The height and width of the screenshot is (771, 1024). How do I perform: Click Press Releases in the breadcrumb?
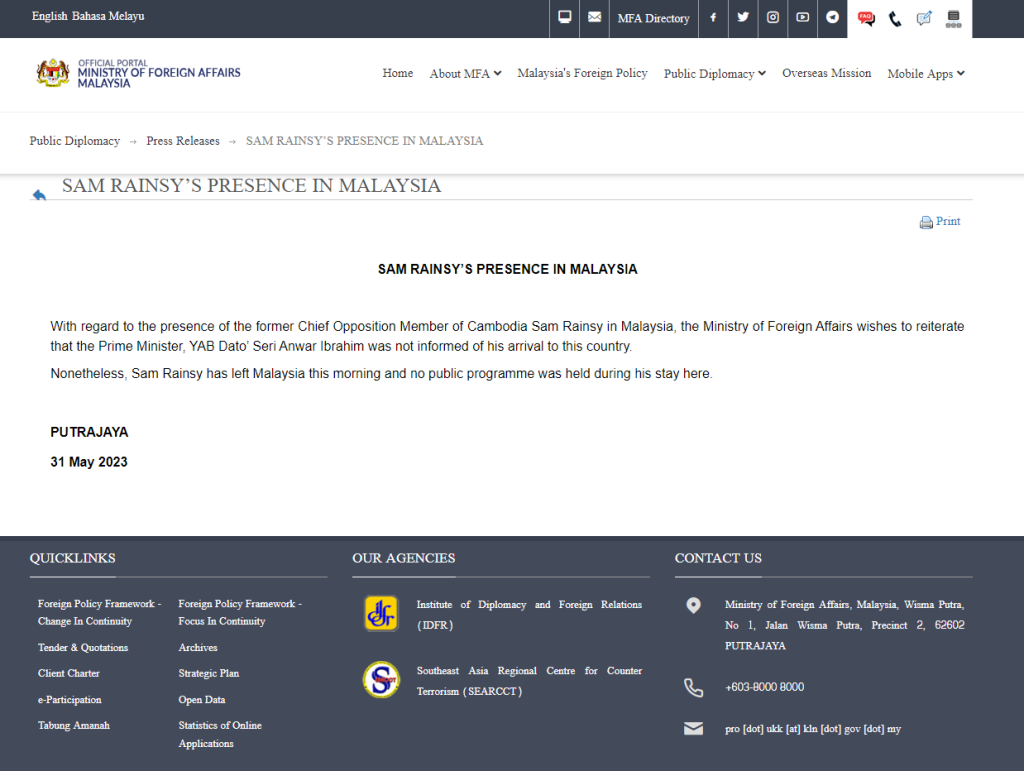183,141
